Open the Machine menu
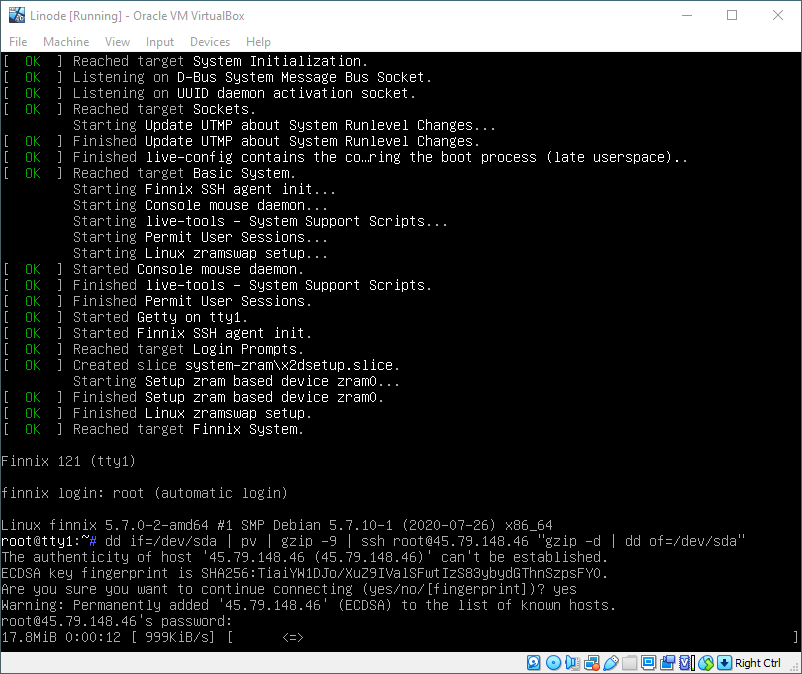The width and height of the screenshot is (802, 674). pyautogui.click(x=66, y=42)
